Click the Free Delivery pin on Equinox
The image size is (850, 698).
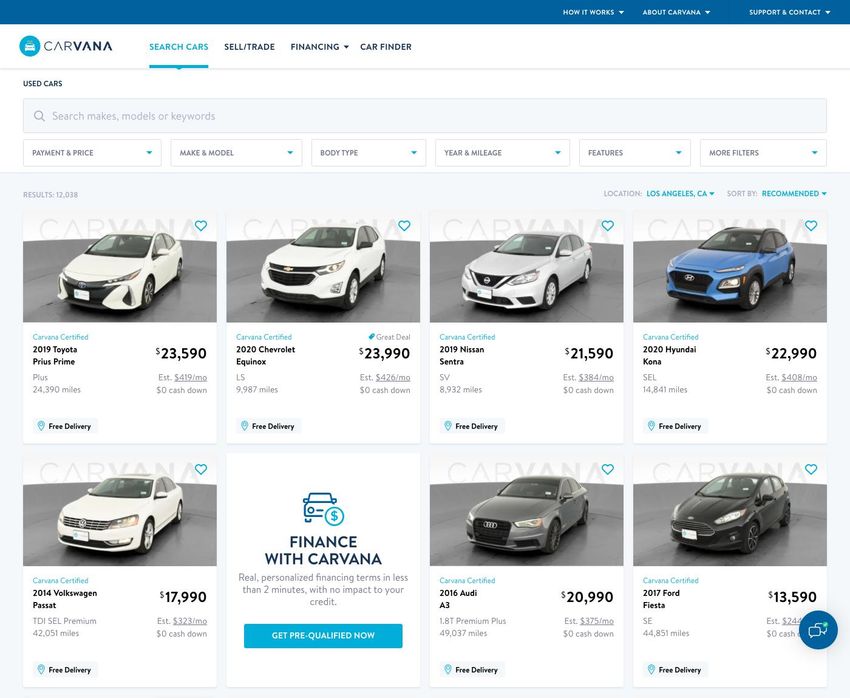click(244, 426)
